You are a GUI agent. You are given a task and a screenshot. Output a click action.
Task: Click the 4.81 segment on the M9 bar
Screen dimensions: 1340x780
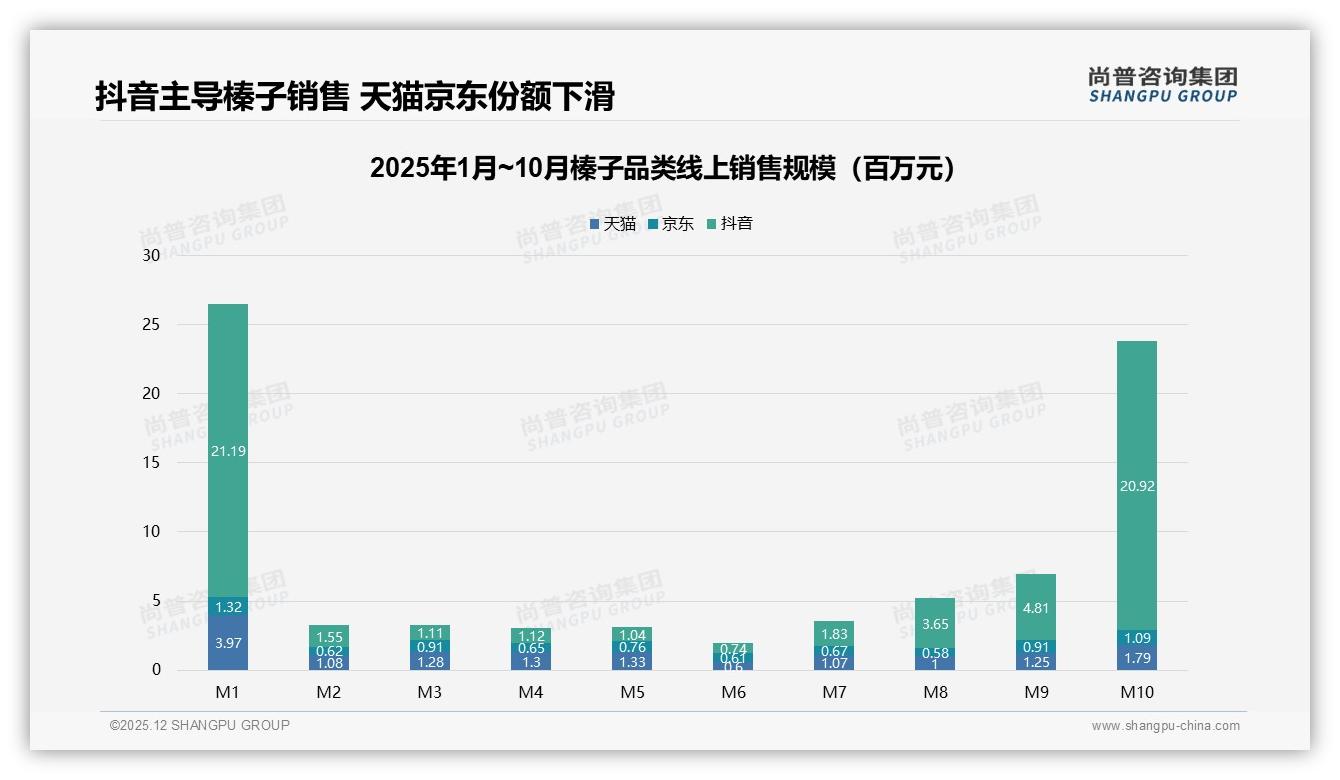(1036, 606)
